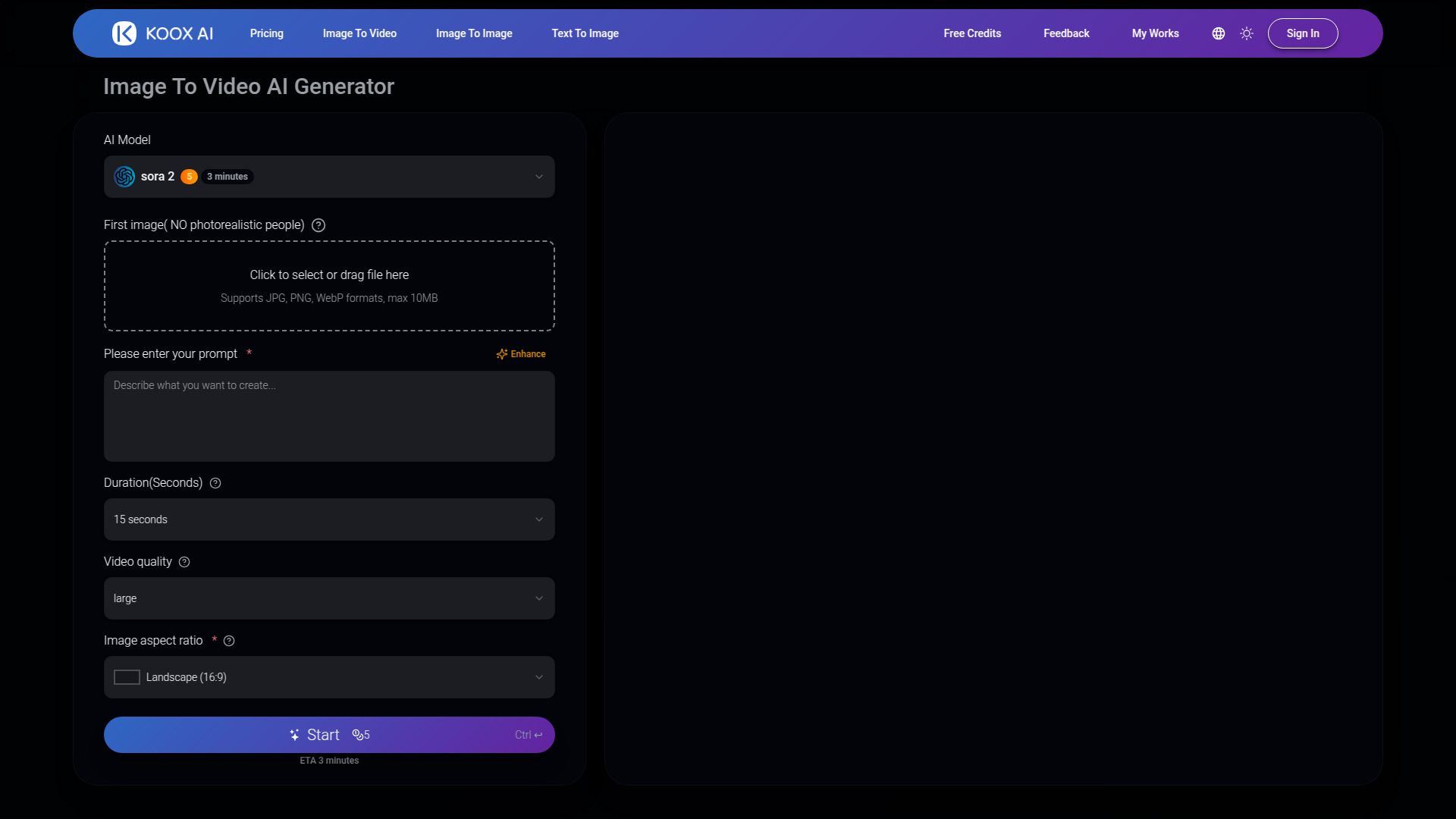The image size is (1456, 819).
Task: Click the prompt description text area
Action: pos(329,416)
